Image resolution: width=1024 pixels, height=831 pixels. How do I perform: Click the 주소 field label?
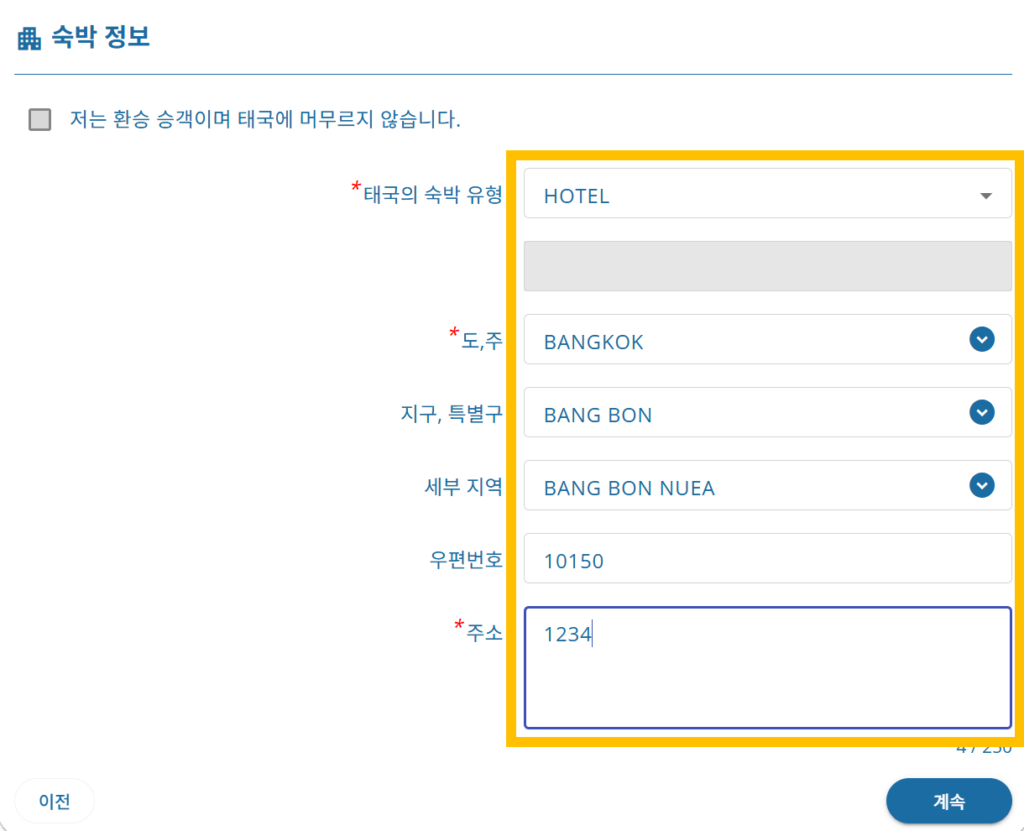(x=484, y=632)
